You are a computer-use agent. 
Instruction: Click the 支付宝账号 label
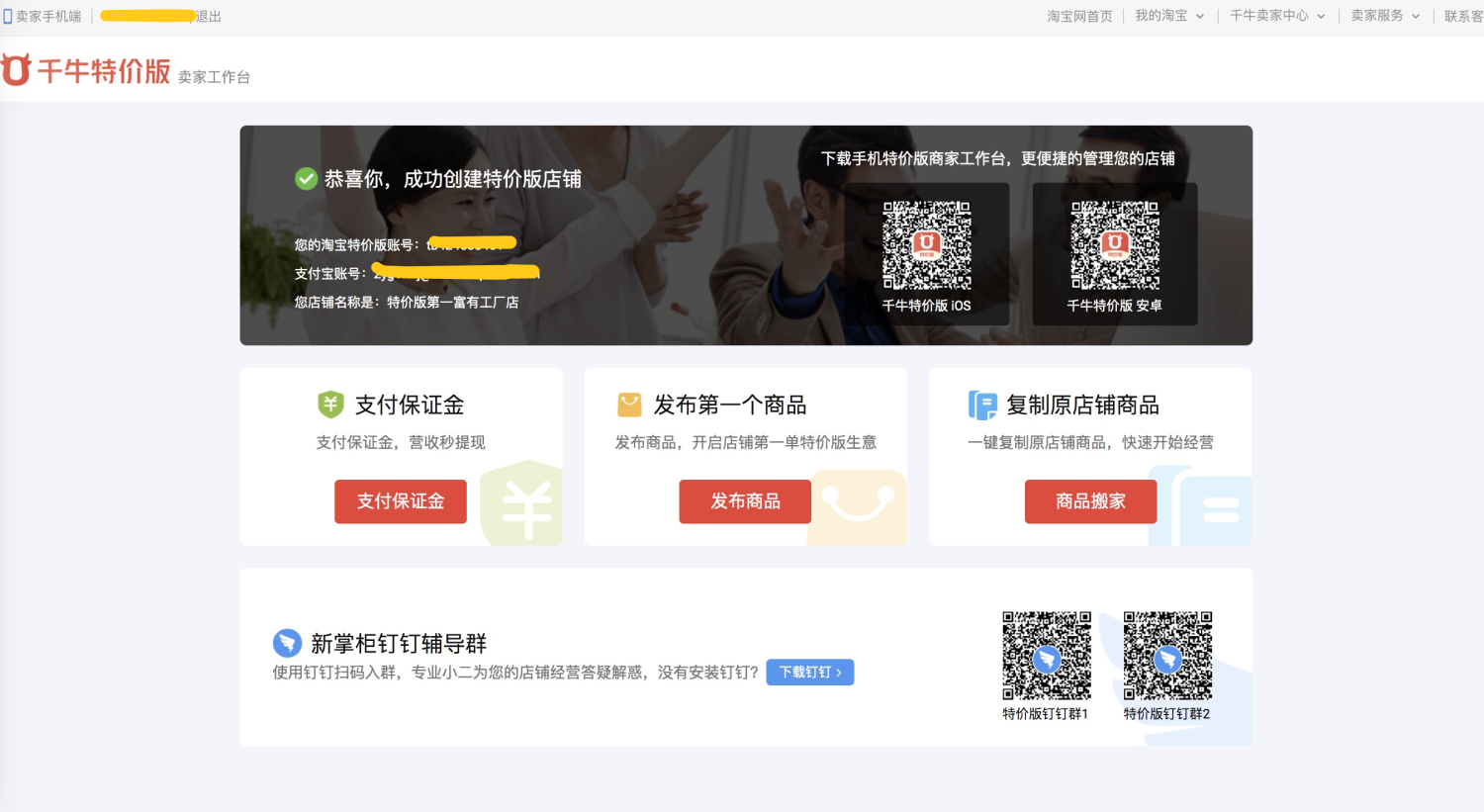[329, 273]
